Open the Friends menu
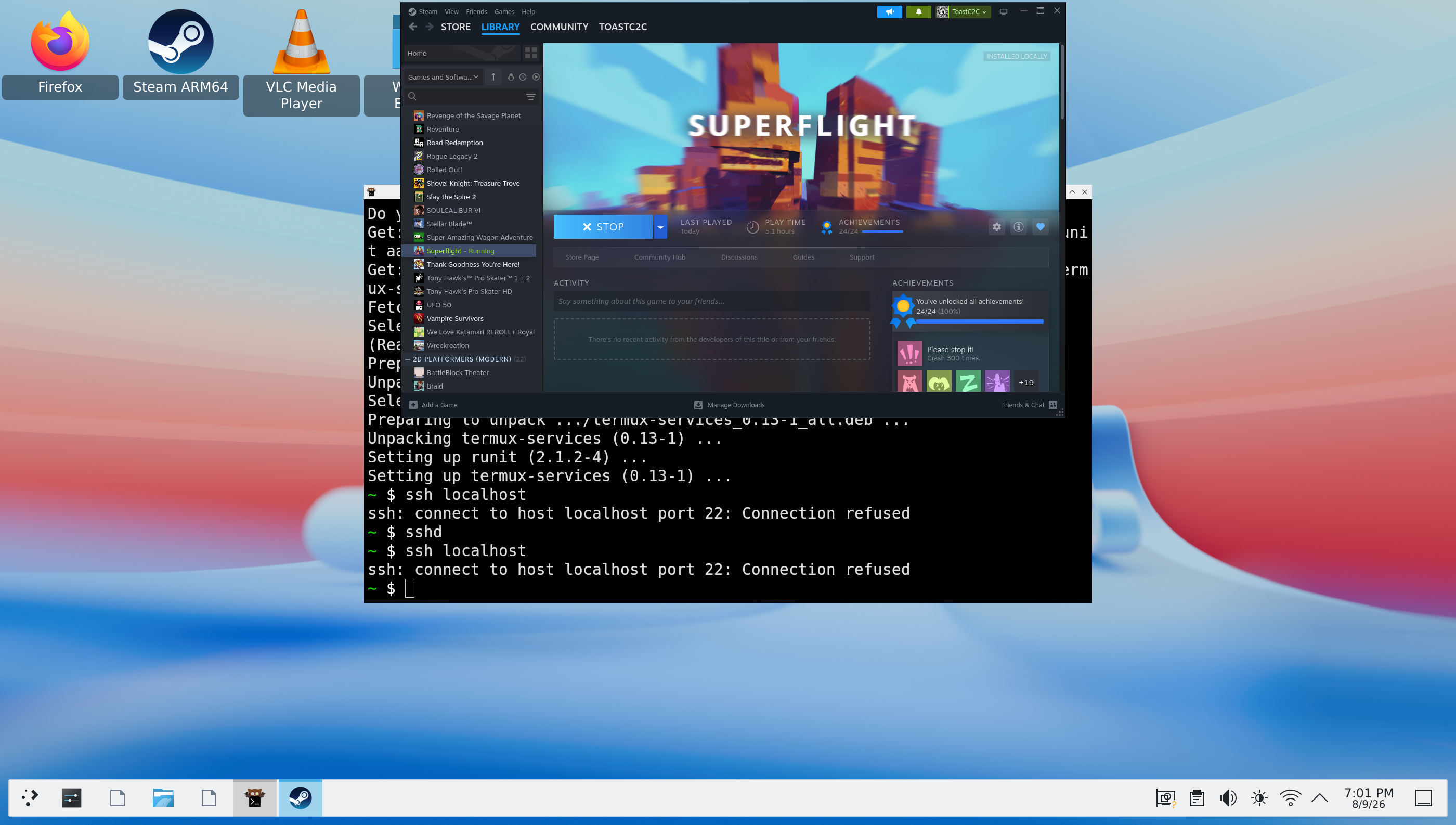The image size is (1456, 825). [x=476, y=11]
